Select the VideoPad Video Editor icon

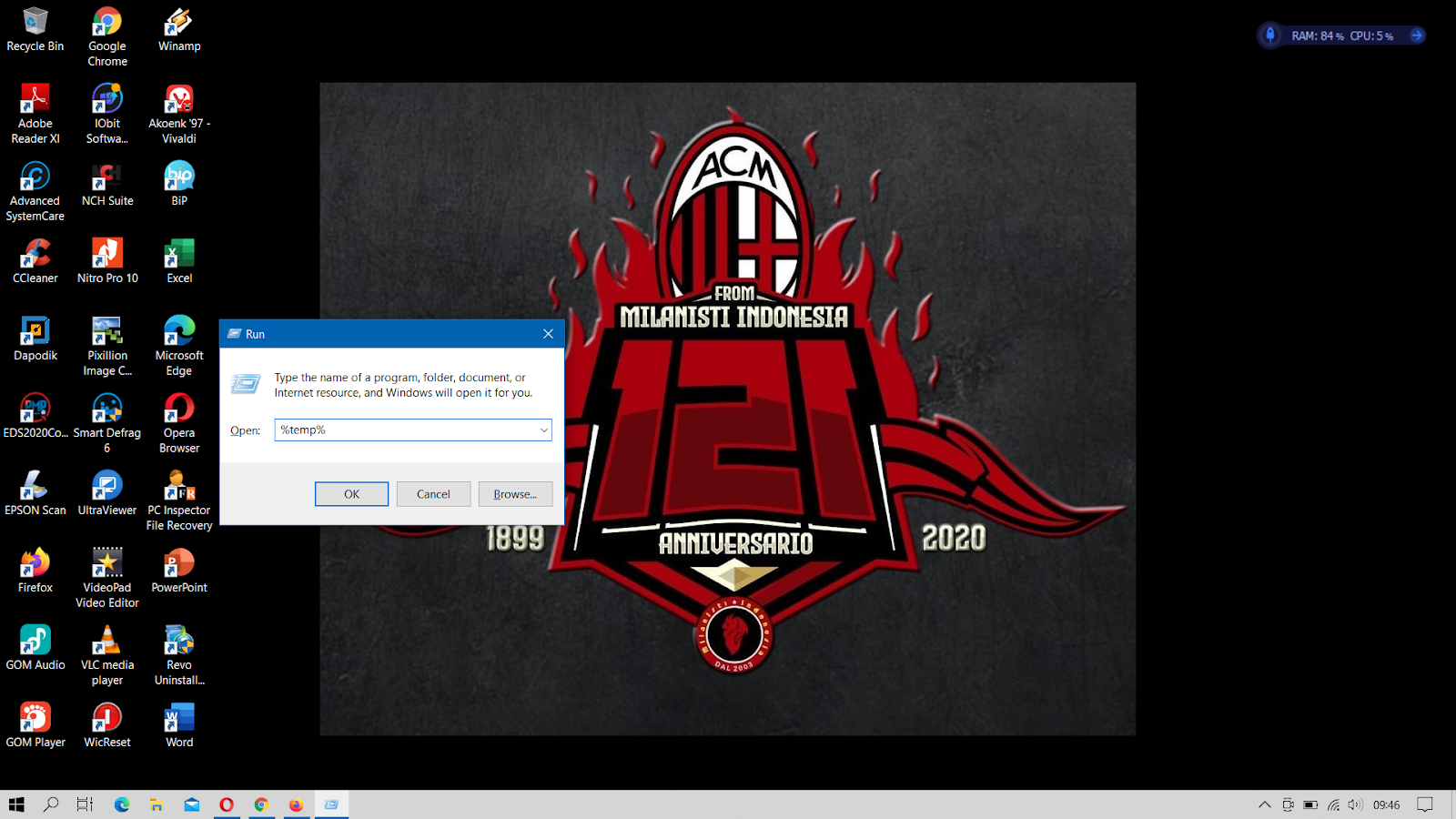(x=107, y=578)
